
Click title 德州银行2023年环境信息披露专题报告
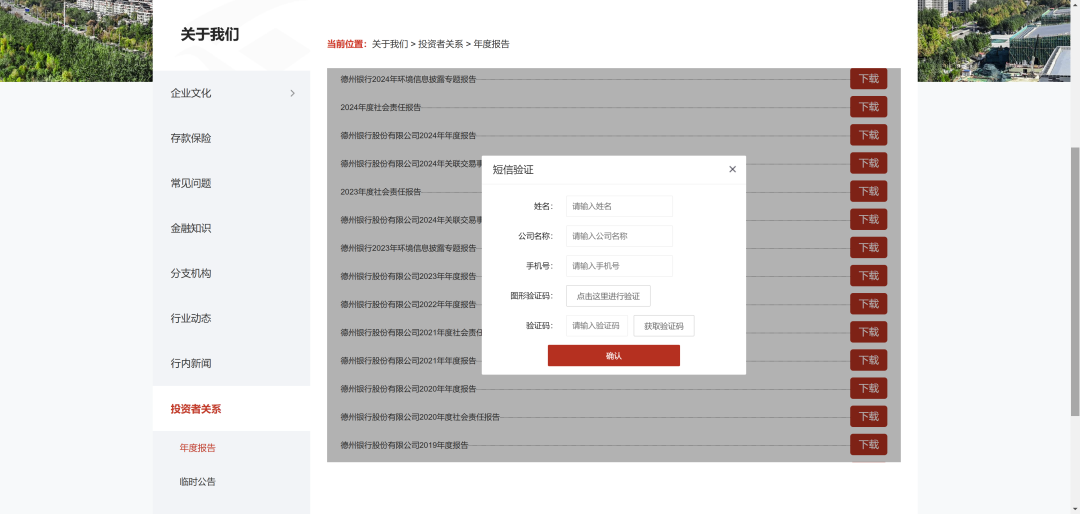(x=408, y=248)
